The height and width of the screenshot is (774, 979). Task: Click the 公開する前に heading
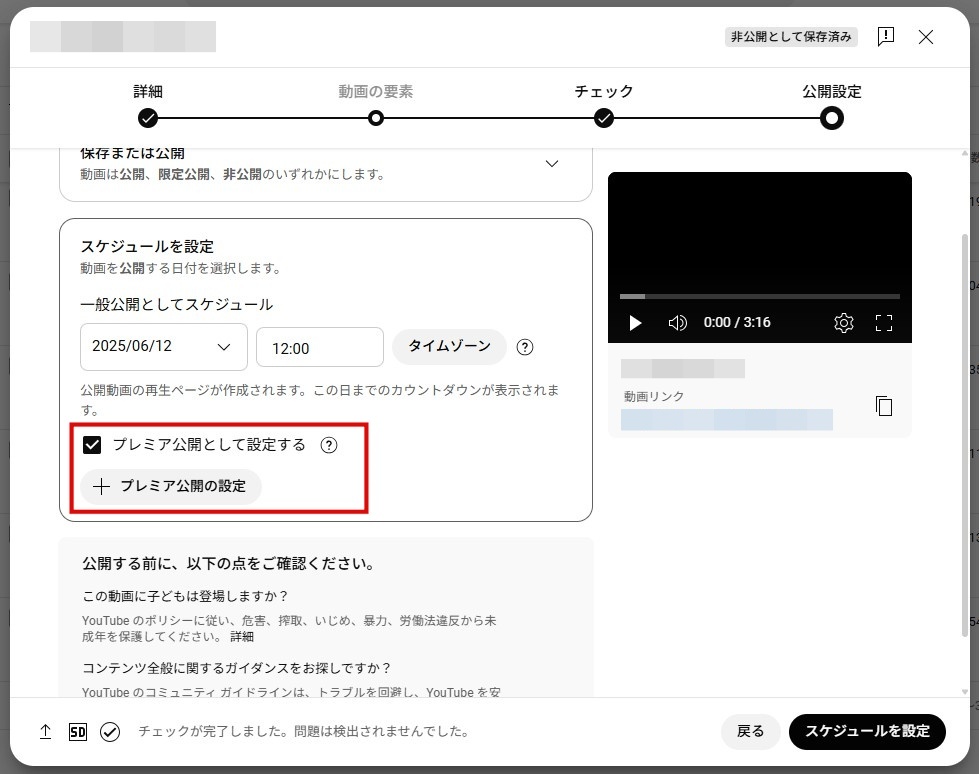[229, 564]
